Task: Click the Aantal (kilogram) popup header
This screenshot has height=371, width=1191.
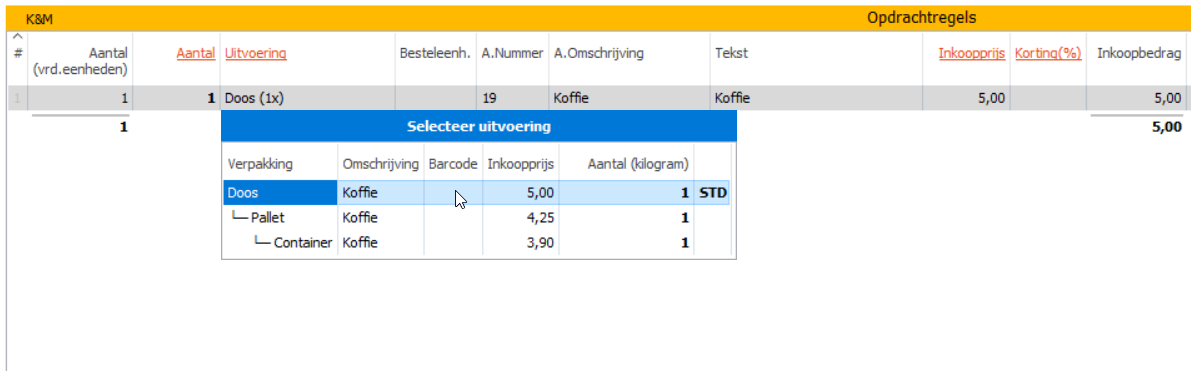Action: [x=639, y=163]
